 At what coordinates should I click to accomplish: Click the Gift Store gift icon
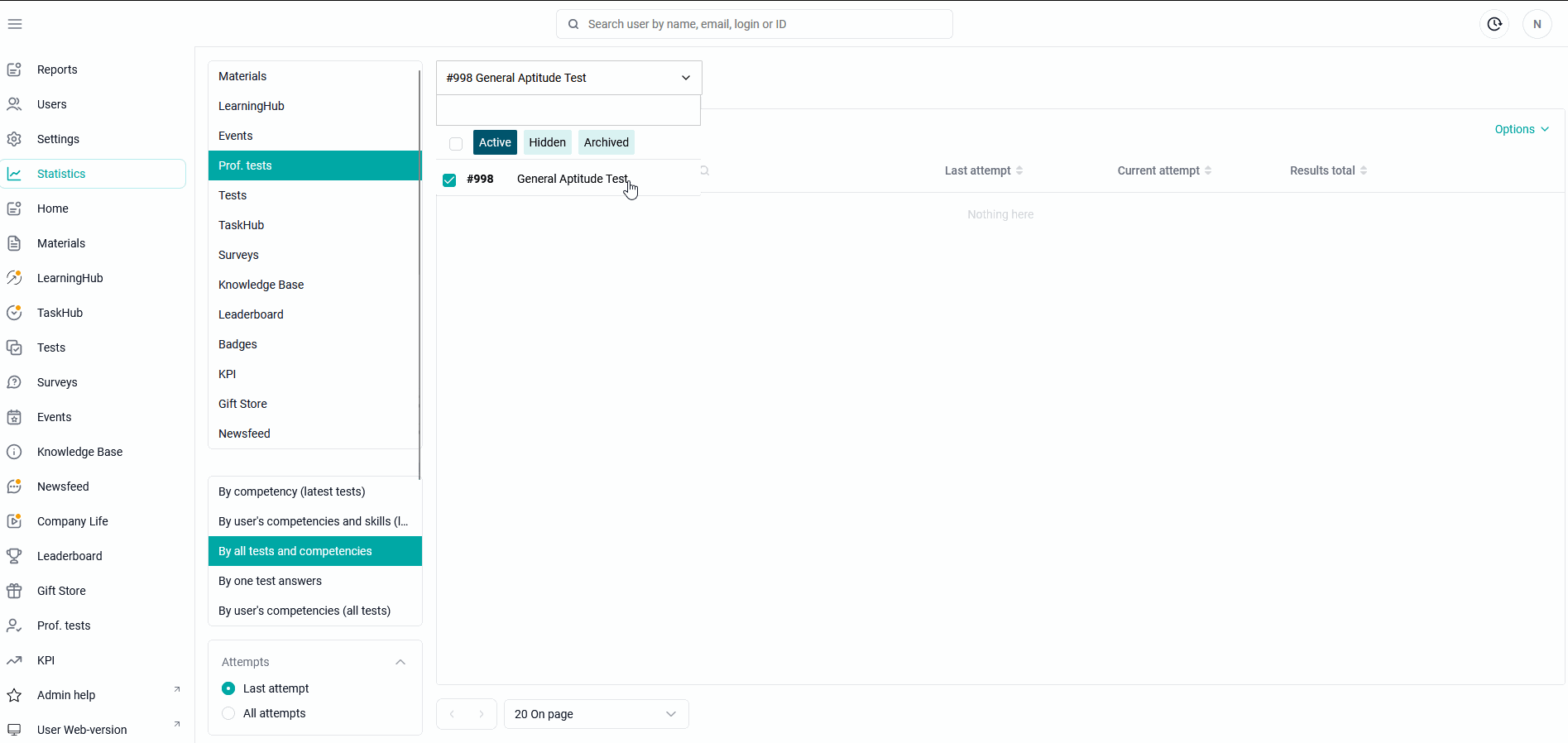(14, 591)
